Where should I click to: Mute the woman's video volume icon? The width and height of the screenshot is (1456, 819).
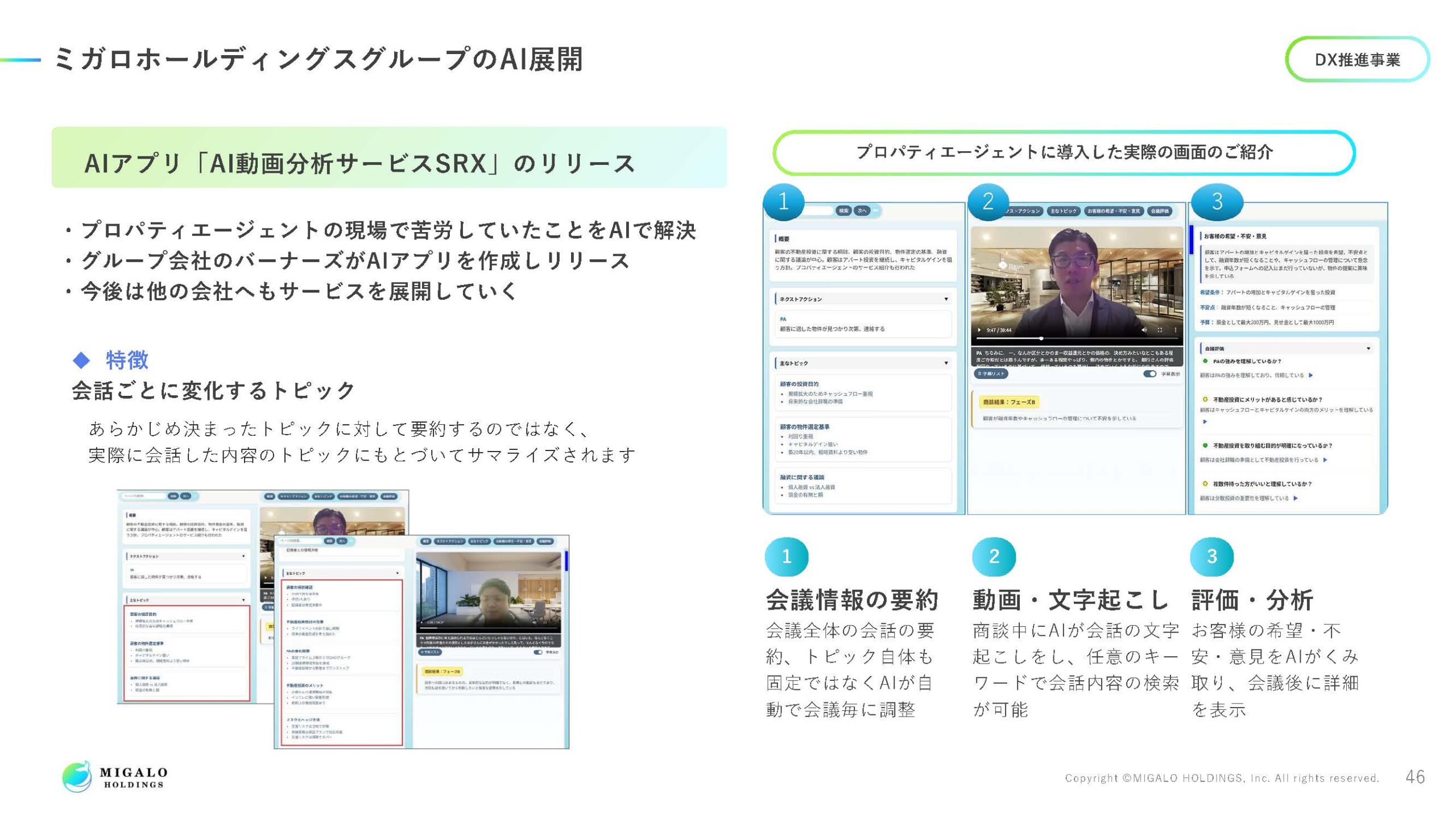pos(534,622)
